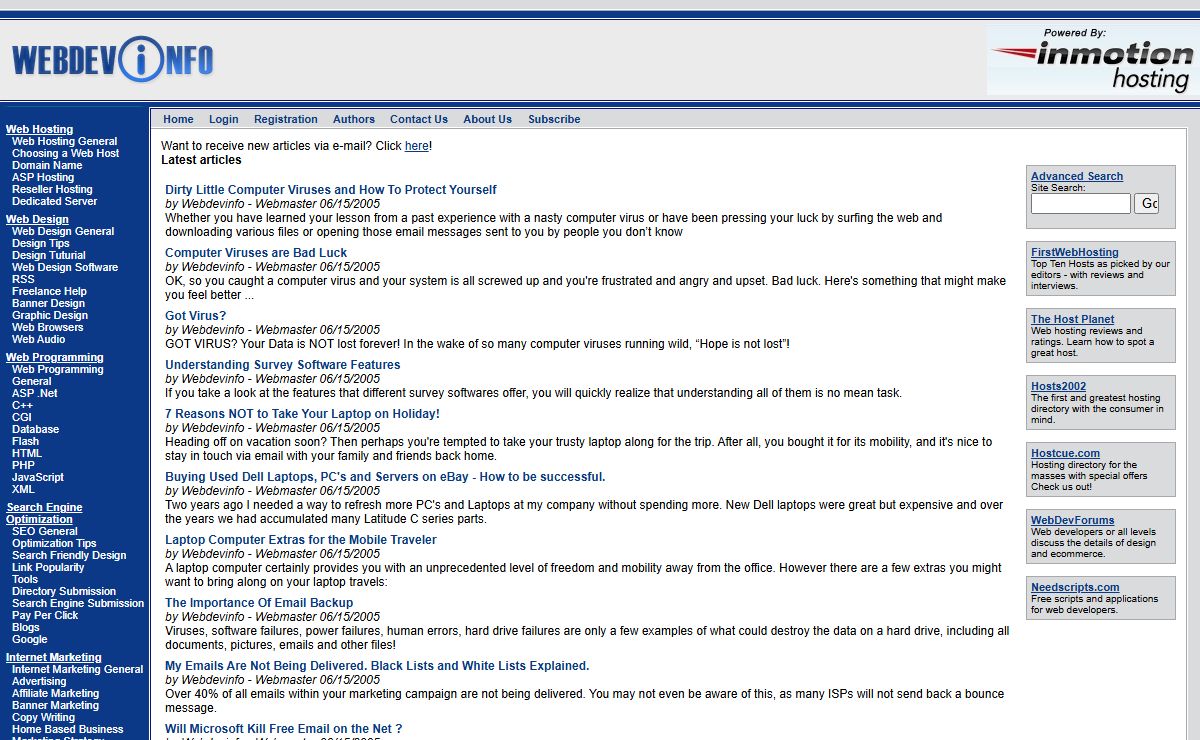Open the Web Design Software category
This screenshot has width=1200, height=740.
pyautogui.click(x=65, y=268)
